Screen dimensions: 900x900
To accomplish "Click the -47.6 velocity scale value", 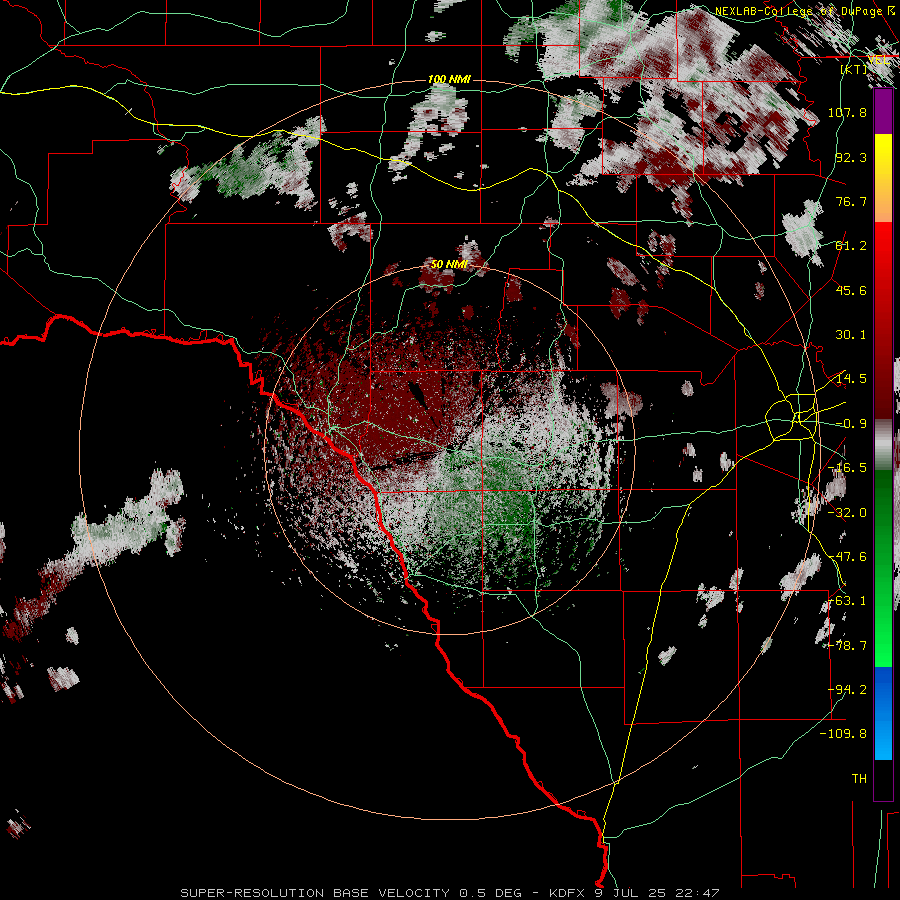I will click(x=847, y=557).
